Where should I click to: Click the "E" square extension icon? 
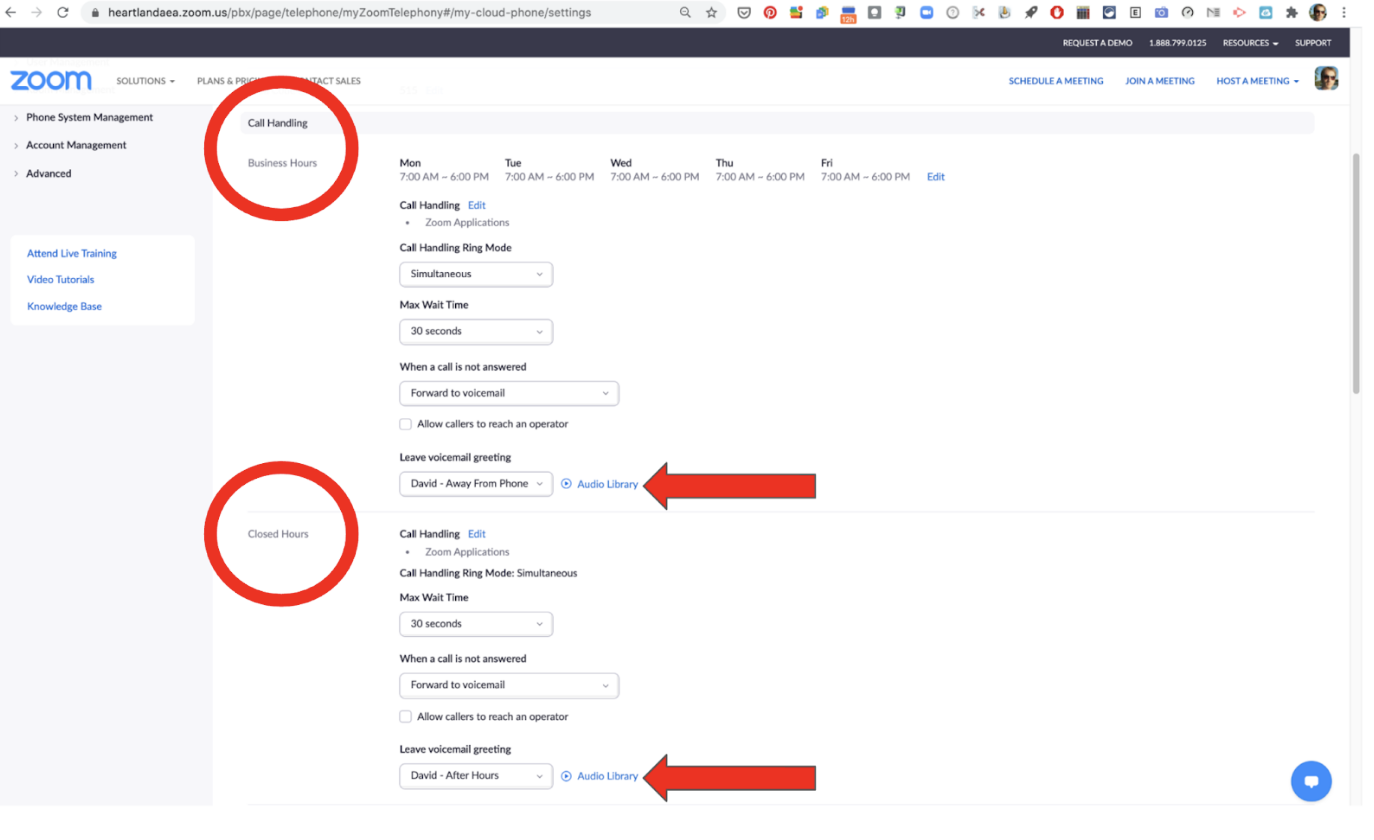pos(1135,13)
